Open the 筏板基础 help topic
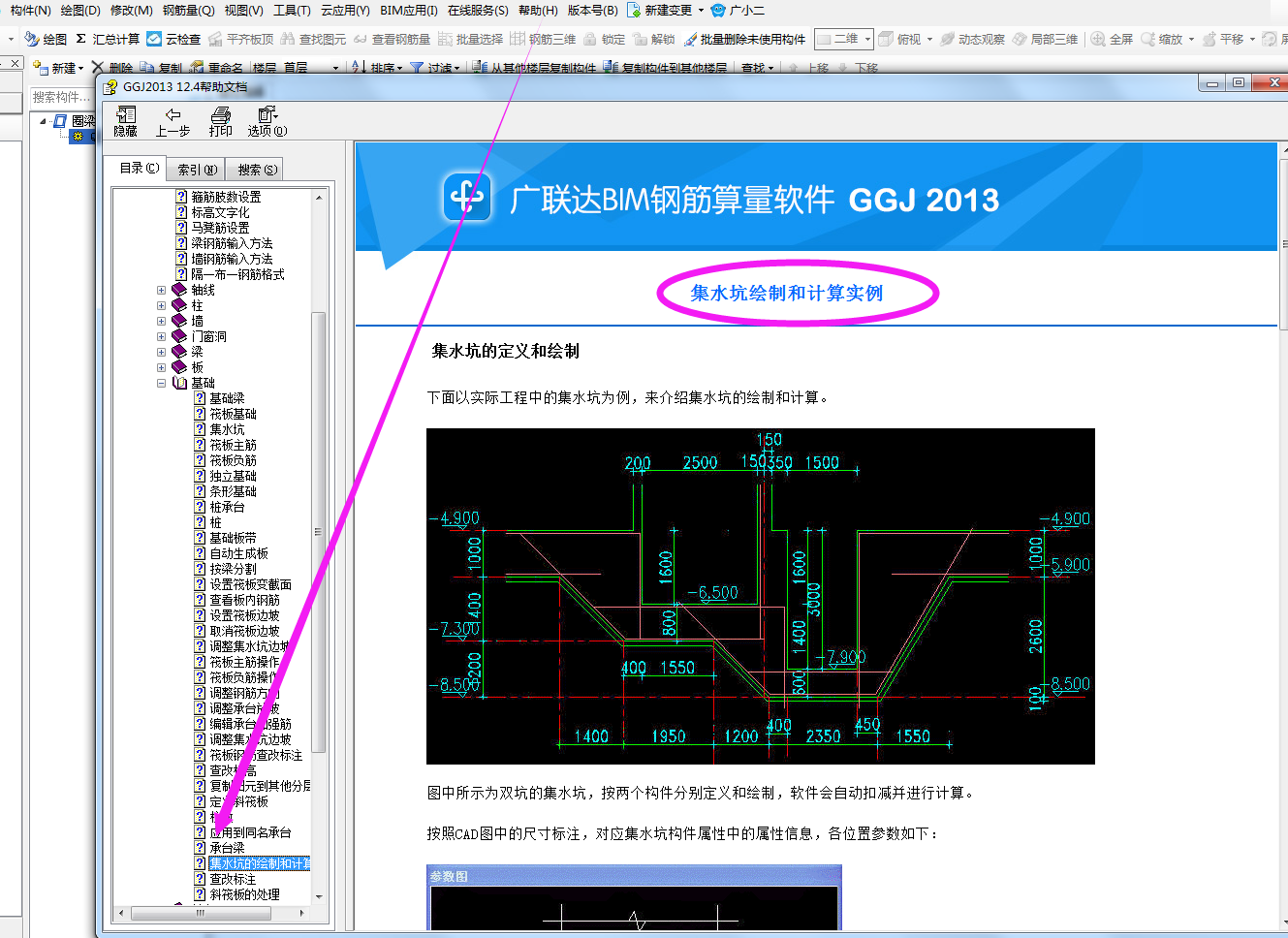 (234, 414)
